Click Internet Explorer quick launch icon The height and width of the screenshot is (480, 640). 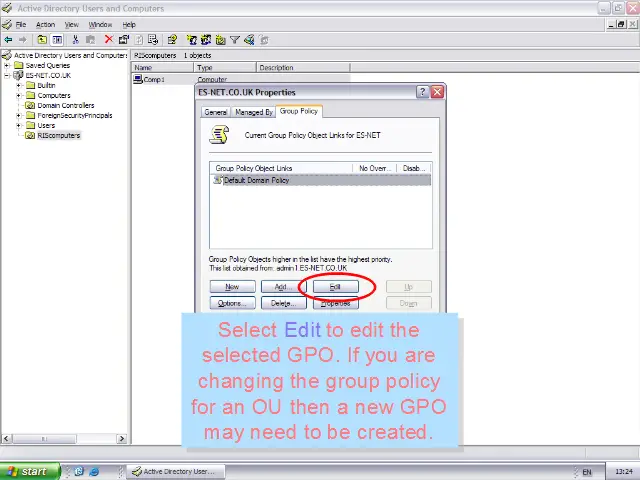94,471
